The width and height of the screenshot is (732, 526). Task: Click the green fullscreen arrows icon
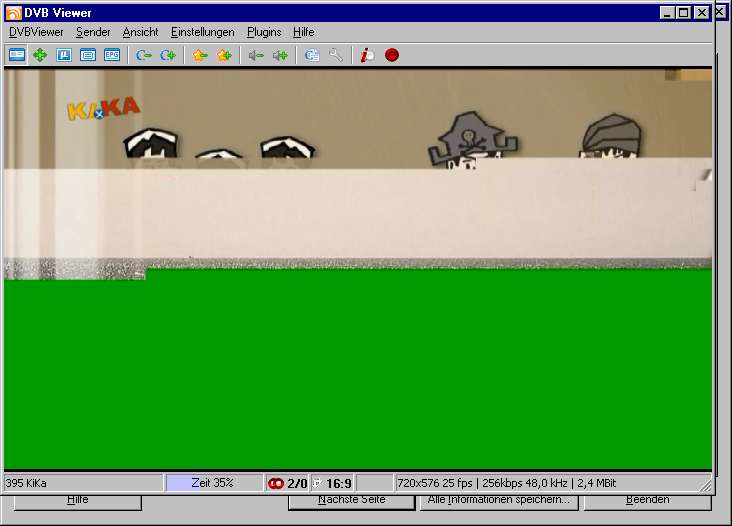coord(40,55)
